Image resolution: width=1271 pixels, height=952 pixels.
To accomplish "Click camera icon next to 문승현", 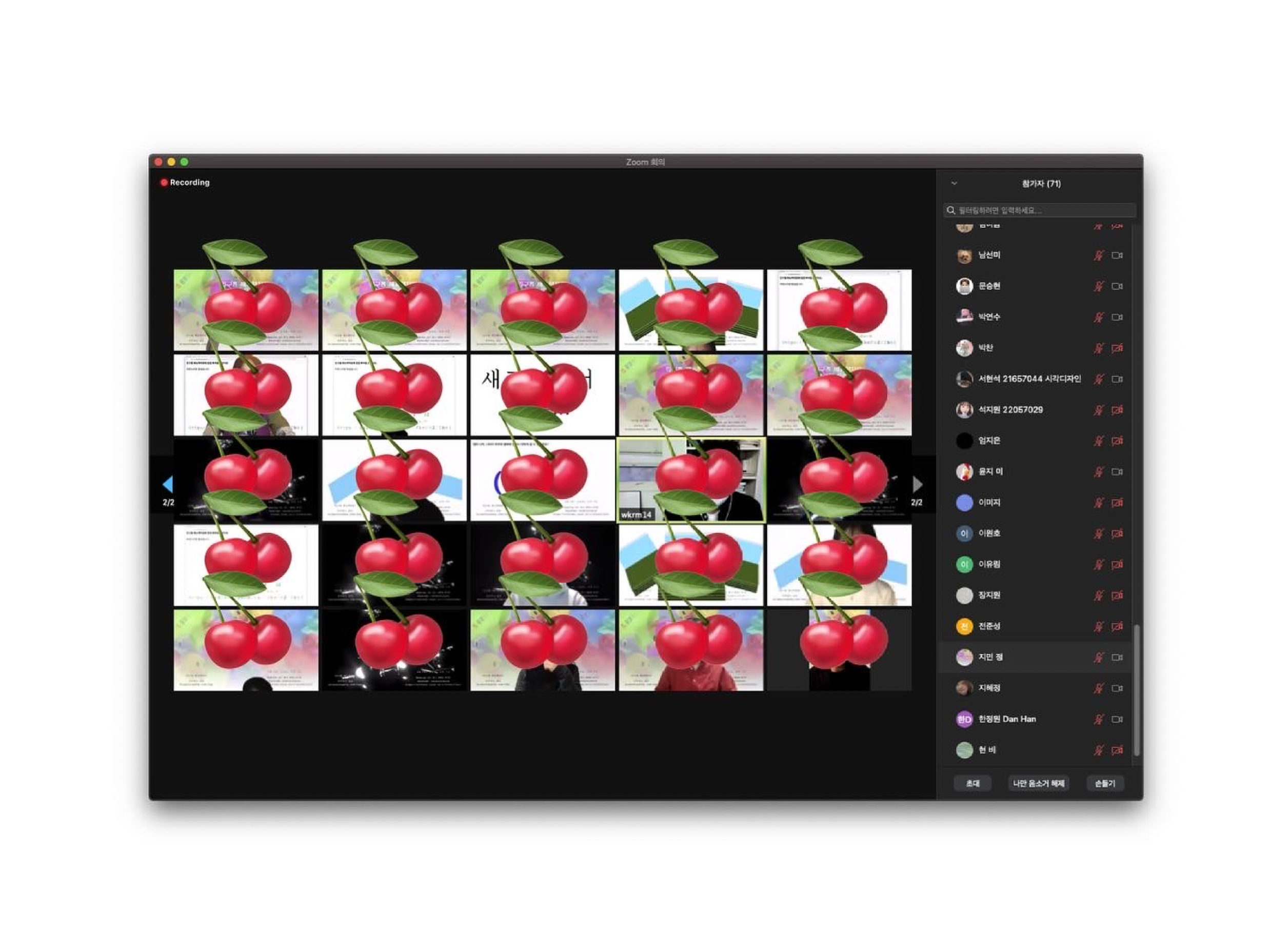I will [x=1117, y=286].
